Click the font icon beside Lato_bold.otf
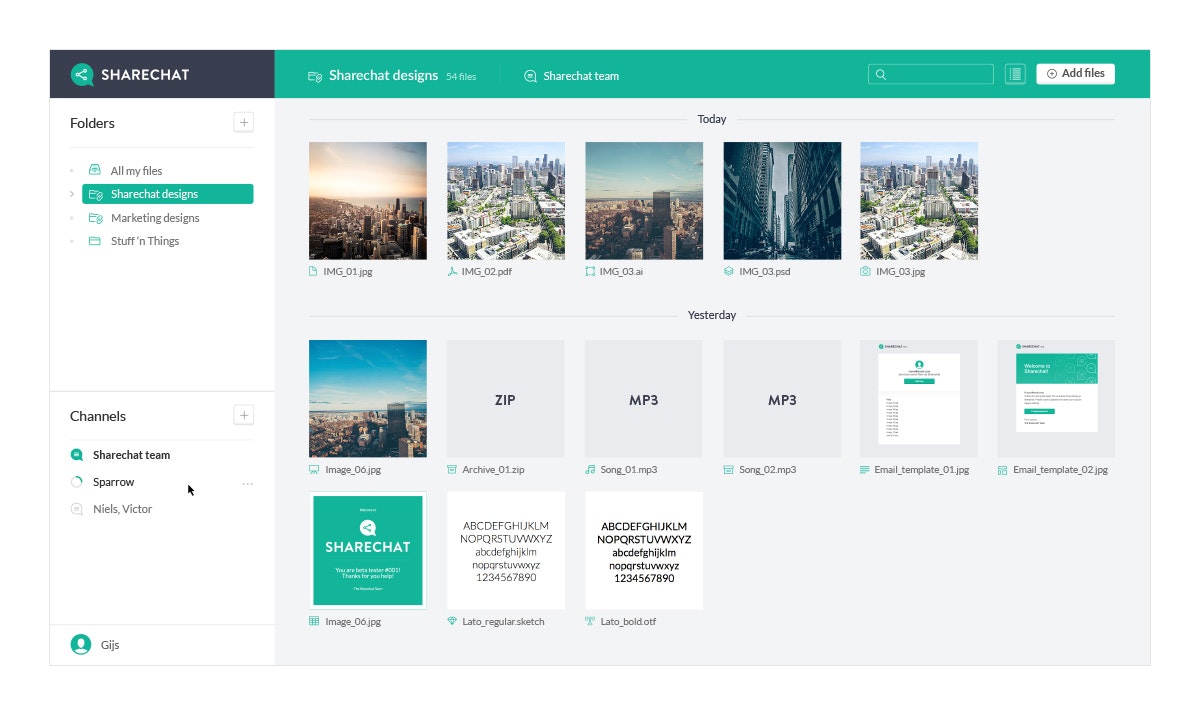The image size is (1200, 715). pos(590,621)
